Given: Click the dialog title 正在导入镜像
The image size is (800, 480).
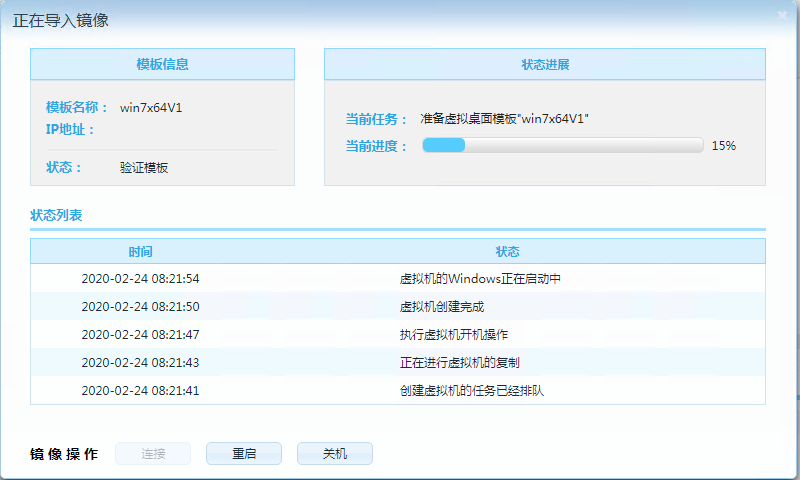Looking at the screenshot, I should coord(61,20).
